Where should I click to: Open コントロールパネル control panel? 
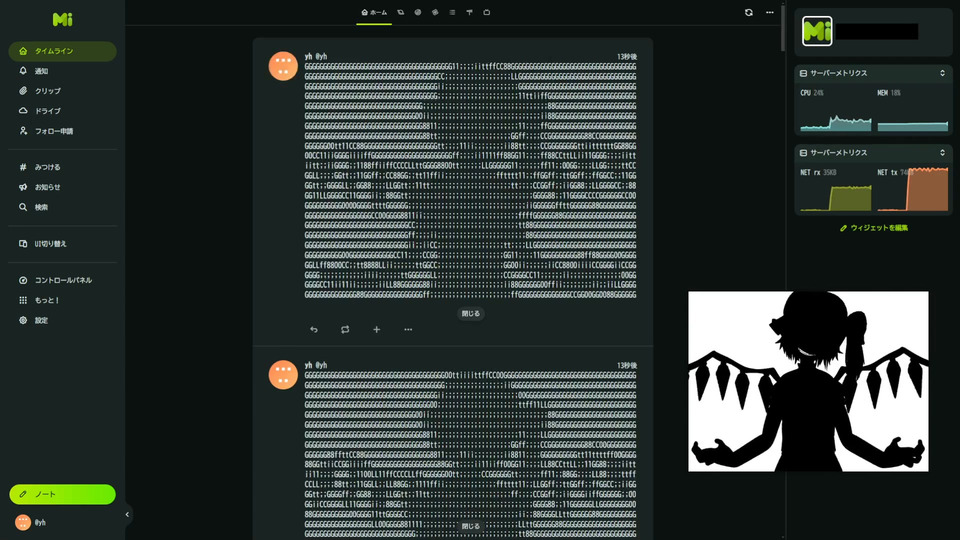click(62, 280)
